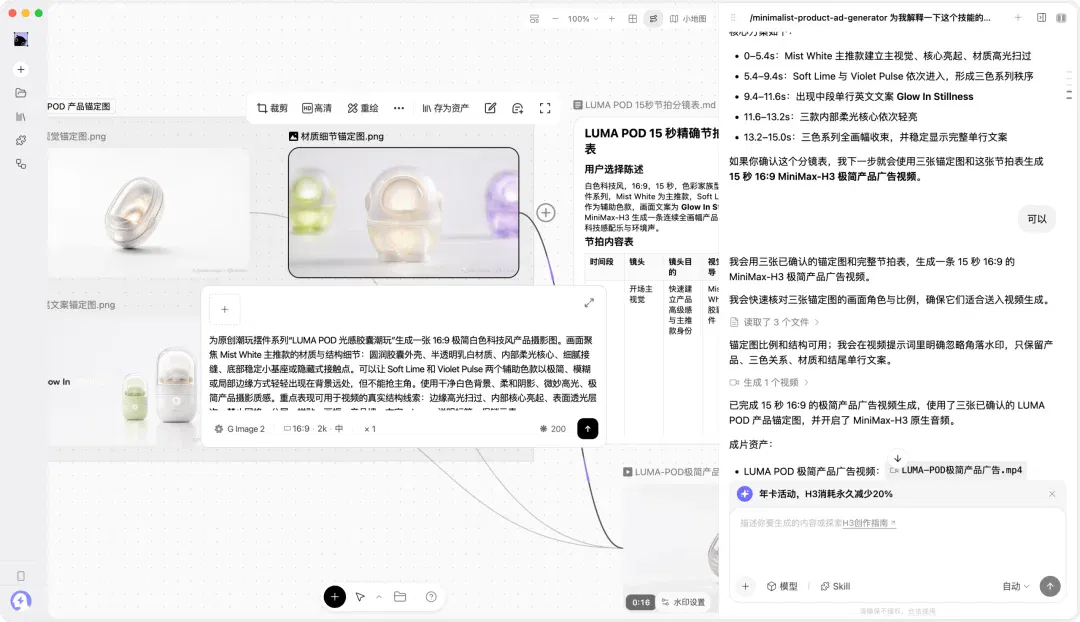1080x622 pixels.
Task: Open the G Image 2 model selector
Action: [x=239, y=428]
